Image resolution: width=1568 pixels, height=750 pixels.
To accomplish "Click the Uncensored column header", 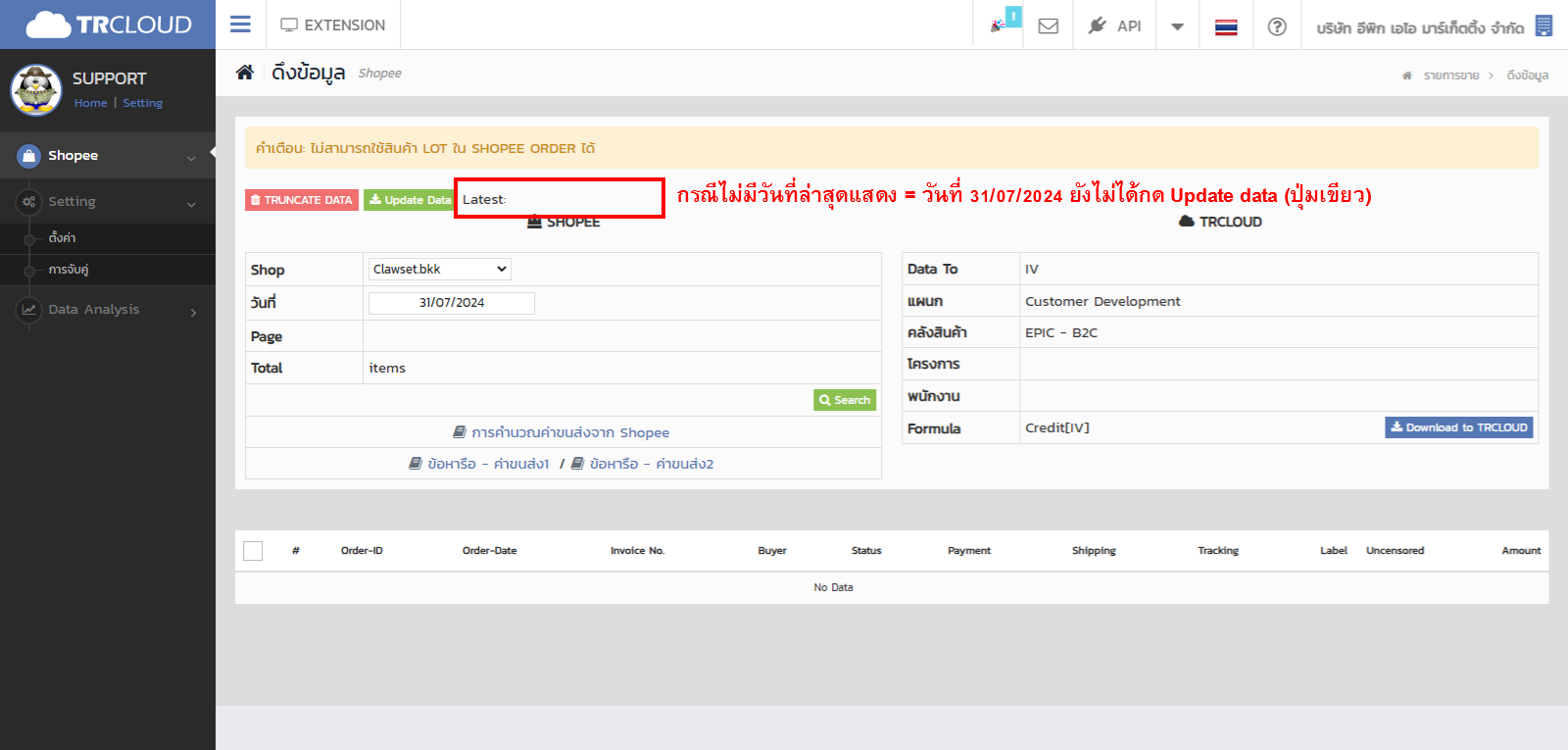I will tap(1395, 551).
